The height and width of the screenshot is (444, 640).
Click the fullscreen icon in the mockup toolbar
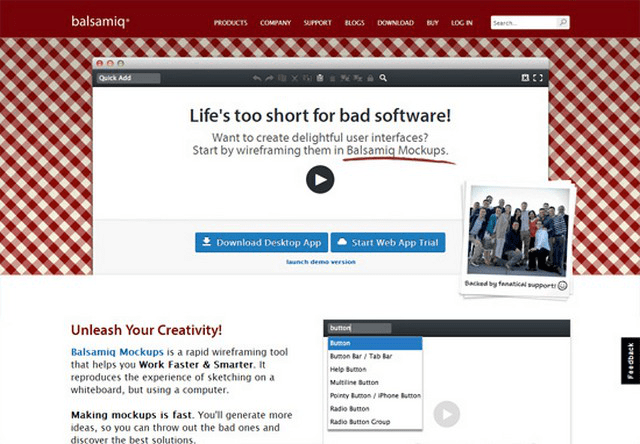[x=538, y=78]
